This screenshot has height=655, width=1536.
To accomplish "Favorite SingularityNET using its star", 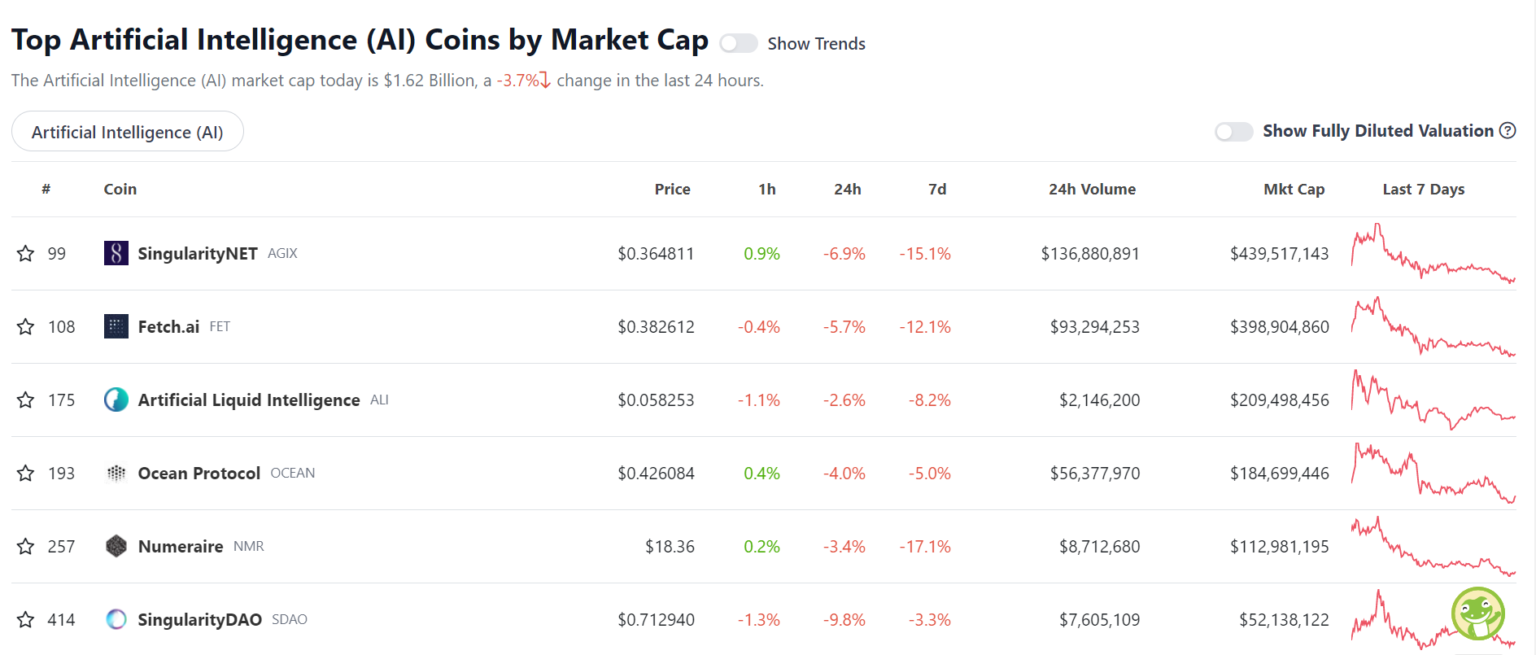I will 25,253.
